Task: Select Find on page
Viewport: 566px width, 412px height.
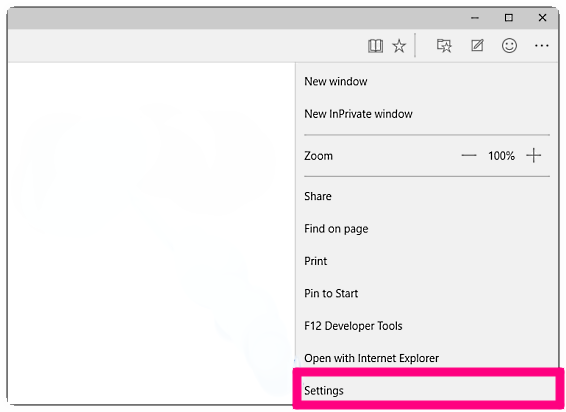Action: tap(336, 229)
